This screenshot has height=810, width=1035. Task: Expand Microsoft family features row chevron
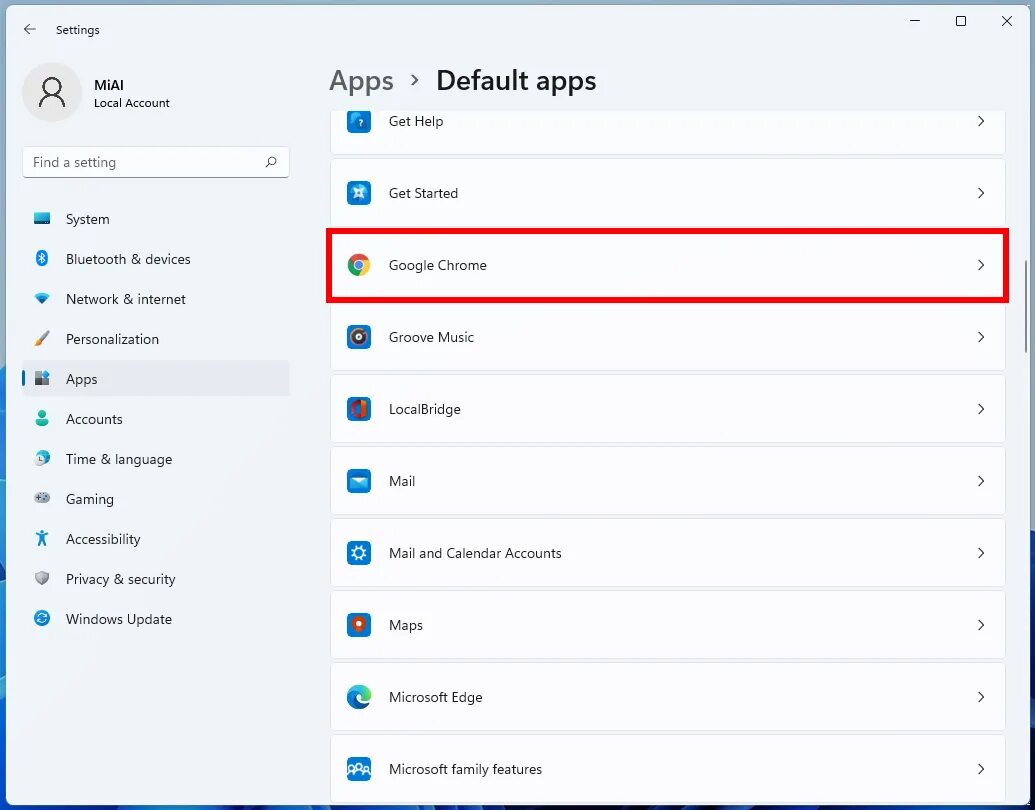click(x=981, y=769)
